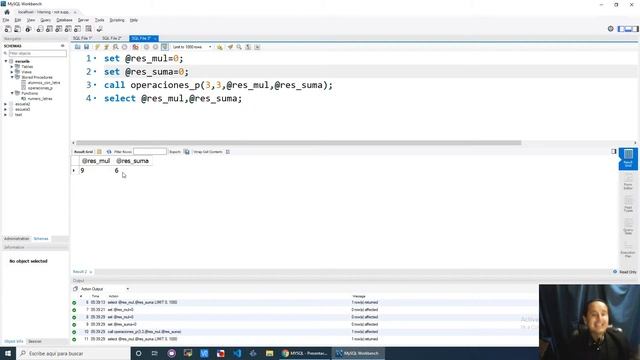Create a new table from the toolbar
This screenshot has height=360, width=640.
[49, 29]
